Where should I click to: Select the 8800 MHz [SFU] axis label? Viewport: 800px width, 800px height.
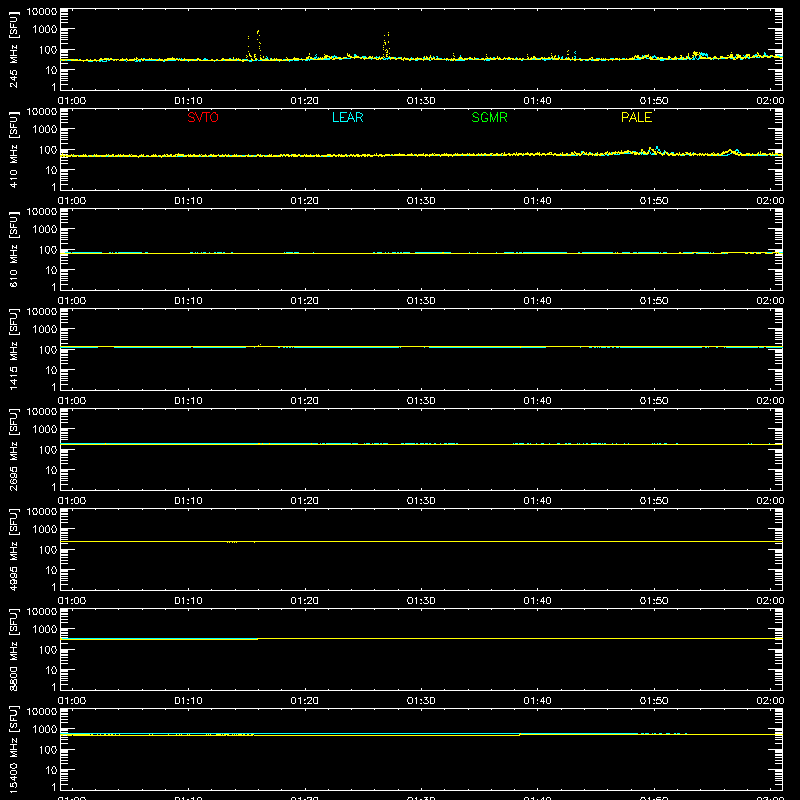tap(13, 650)
